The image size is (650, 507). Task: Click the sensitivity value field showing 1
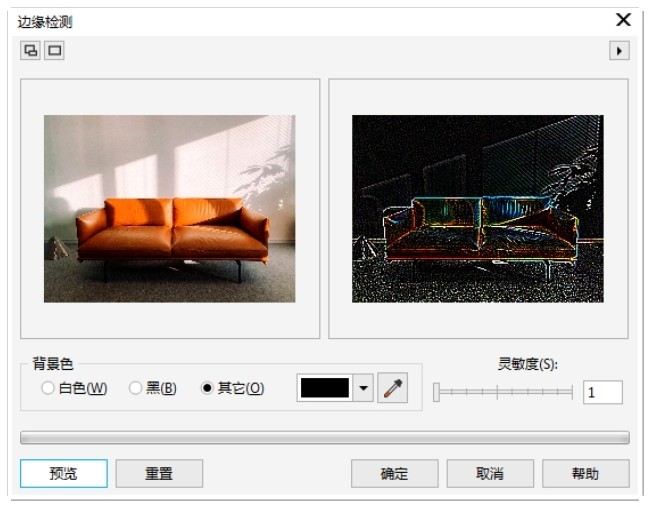click(x=603, y=392)
